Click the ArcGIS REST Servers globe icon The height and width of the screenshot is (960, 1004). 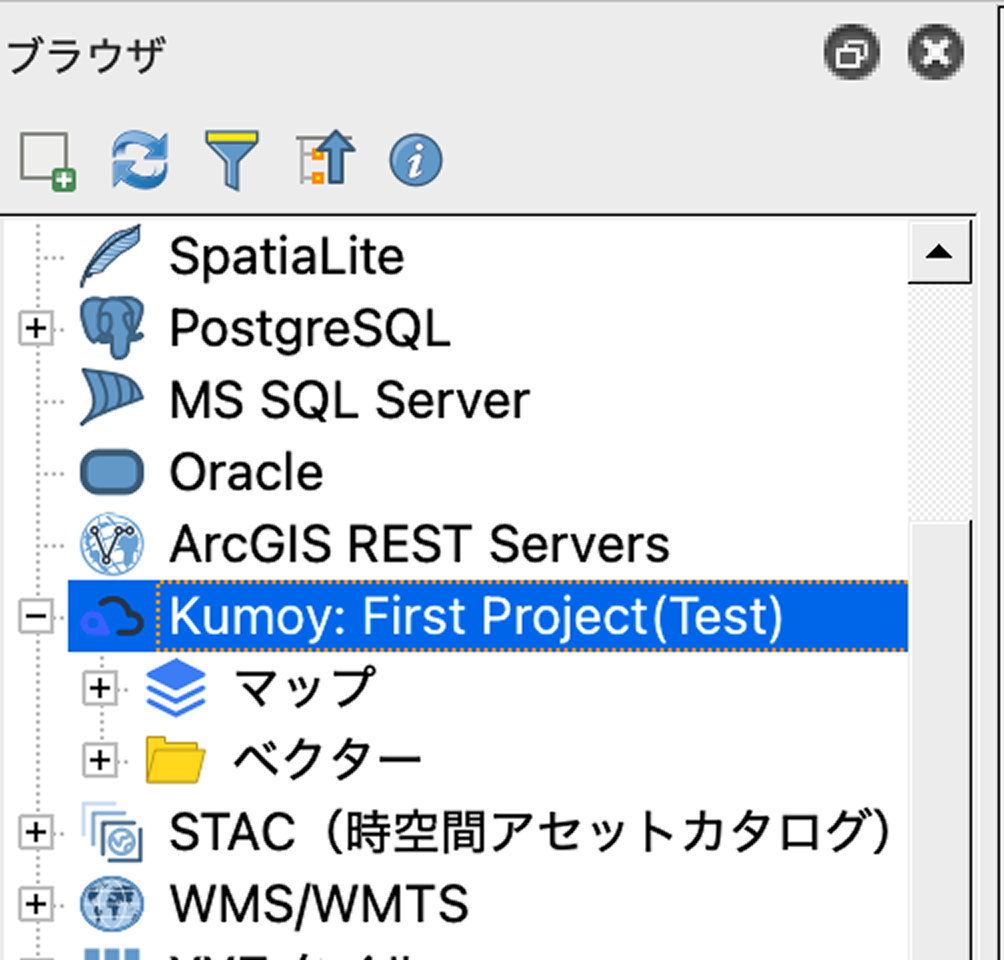point(112,543)
